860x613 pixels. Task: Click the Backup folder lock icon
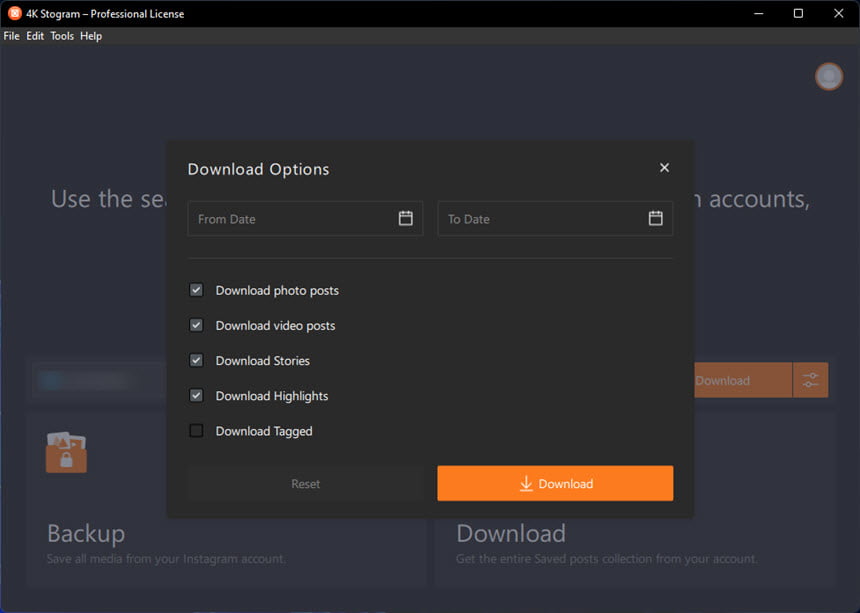click(66, 452)
